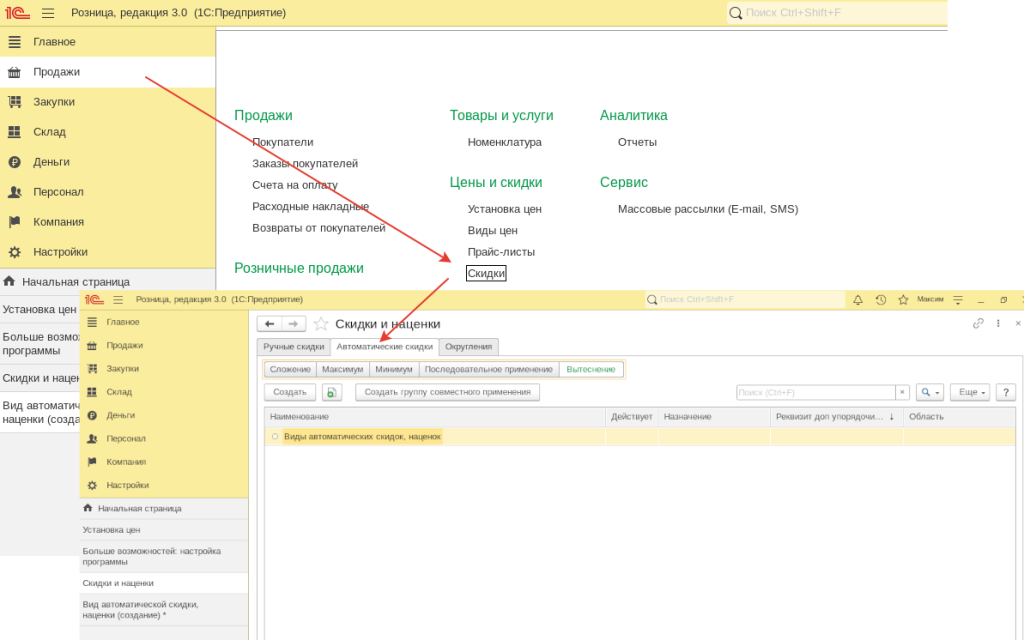Add Скидки и наценки to favorites star
Image resolution: width=1024 pixels, height=640 pixels.
pos(321,324)
